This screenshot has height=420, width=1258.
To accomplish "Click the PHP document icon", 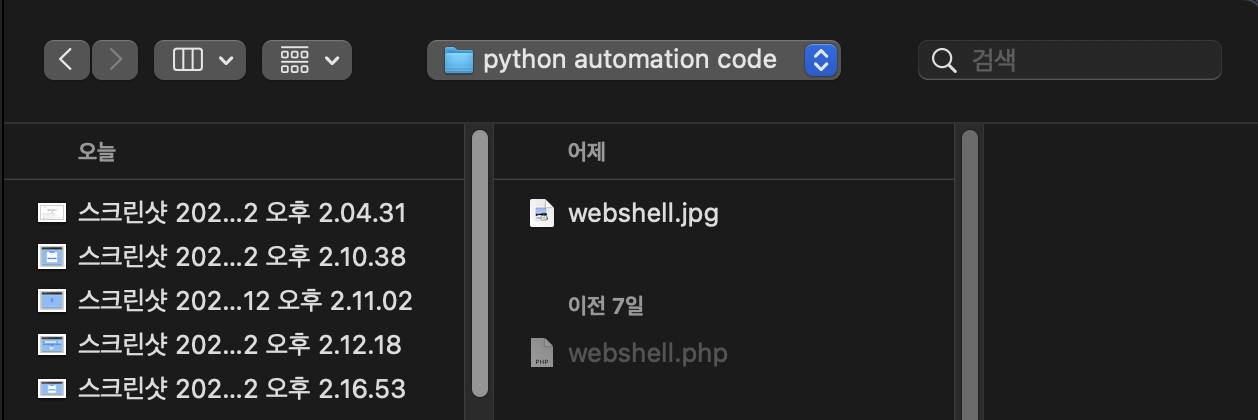I will [542, 352].
